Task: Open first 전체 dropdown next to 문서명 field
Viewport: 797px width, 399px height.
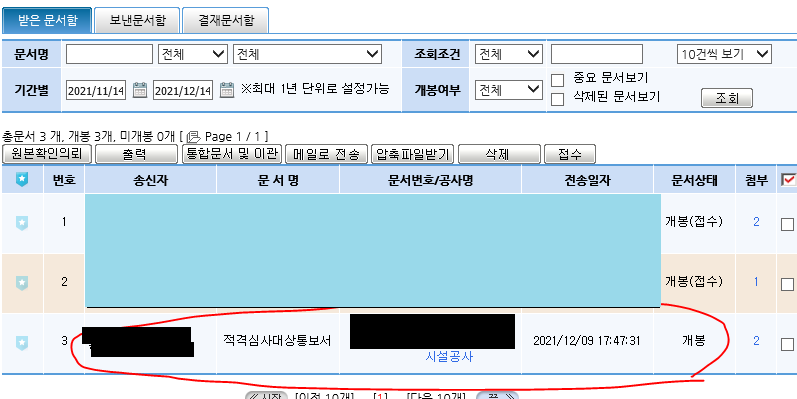Action: [x=193, y=54]
